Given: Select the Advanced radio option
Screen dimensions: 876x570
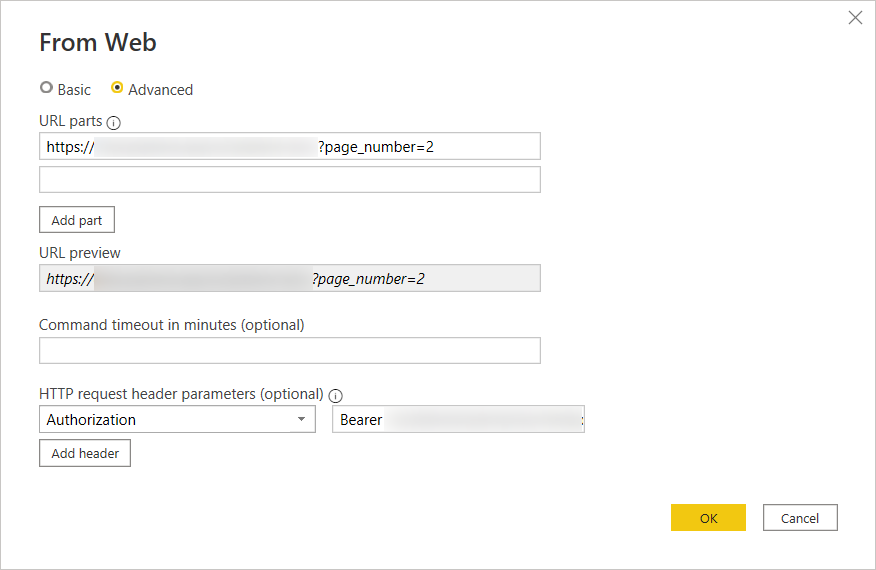Looking at the screenshot, I should pos(117,88).
